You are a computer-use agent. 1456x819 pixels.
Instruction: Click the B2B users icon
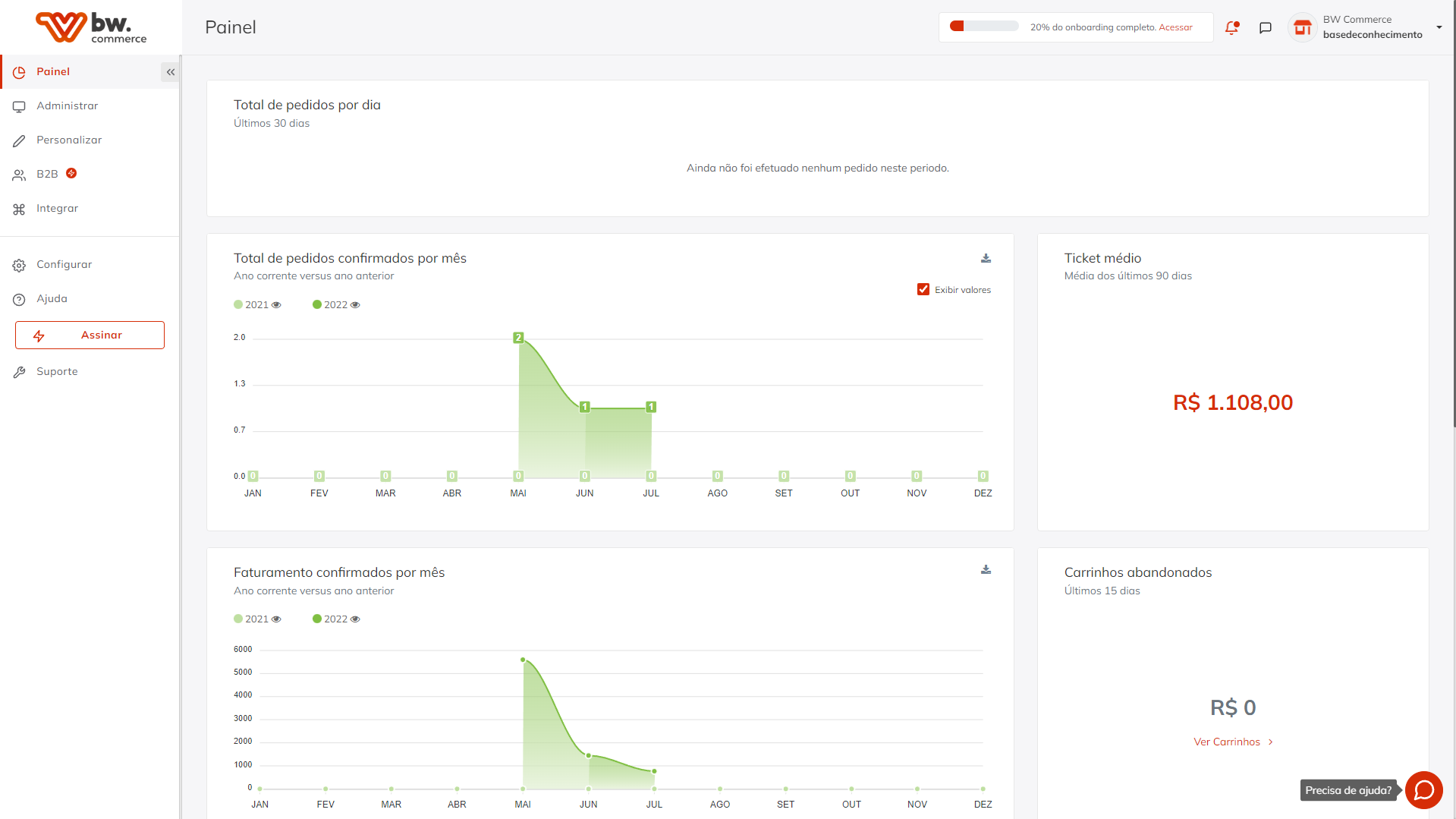click(19, 175)
